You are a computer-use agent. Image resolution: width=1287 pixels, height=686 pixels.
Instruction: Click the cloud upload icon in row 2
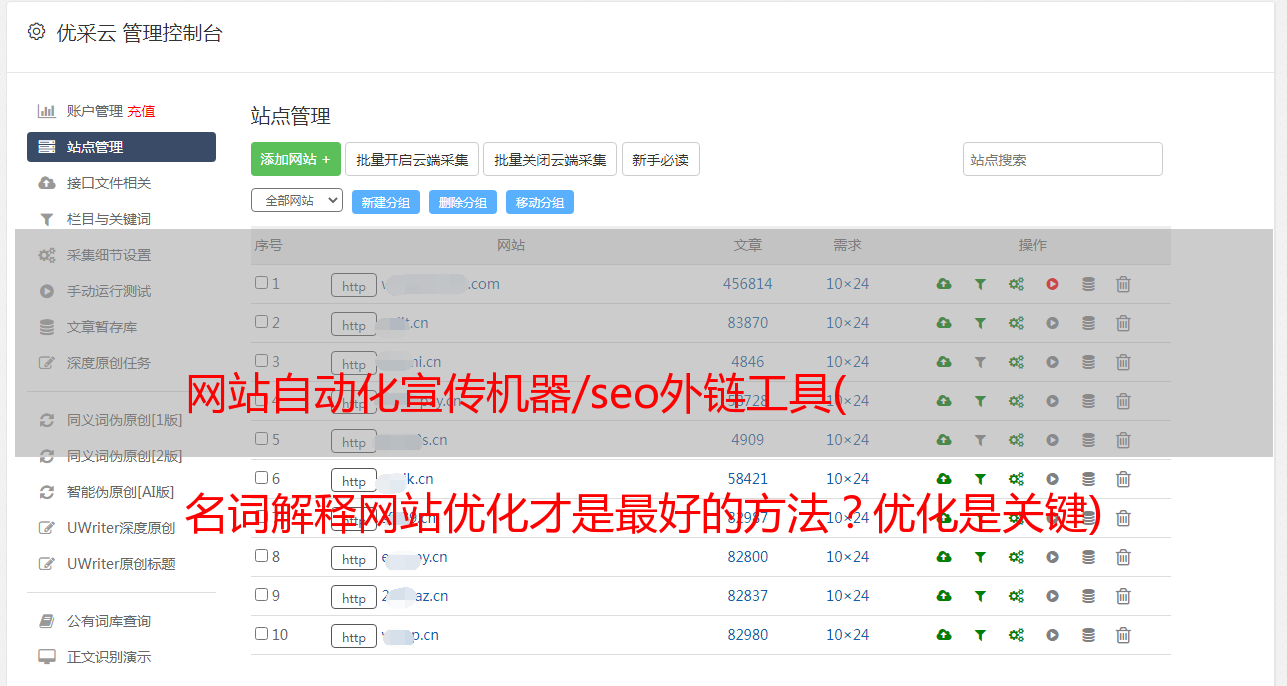944,323
